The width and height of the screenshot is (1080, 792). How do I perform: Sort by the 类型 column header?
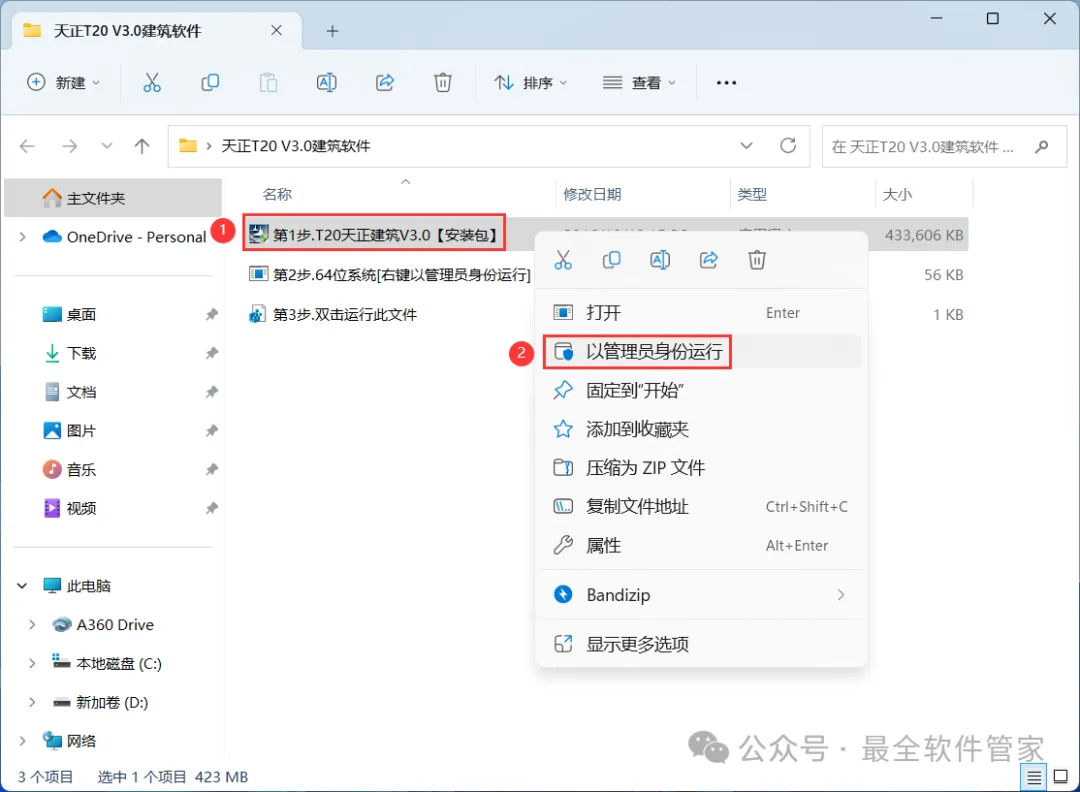[x=752, y=195]
